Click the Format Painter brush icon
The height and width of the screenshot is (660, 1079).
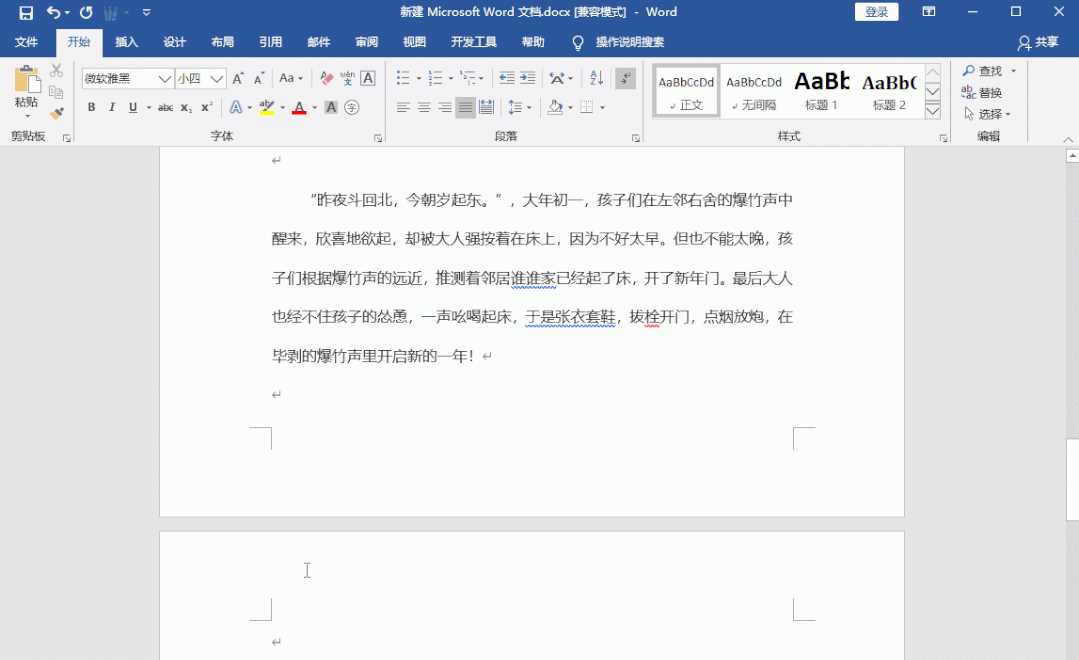(57, 113)
